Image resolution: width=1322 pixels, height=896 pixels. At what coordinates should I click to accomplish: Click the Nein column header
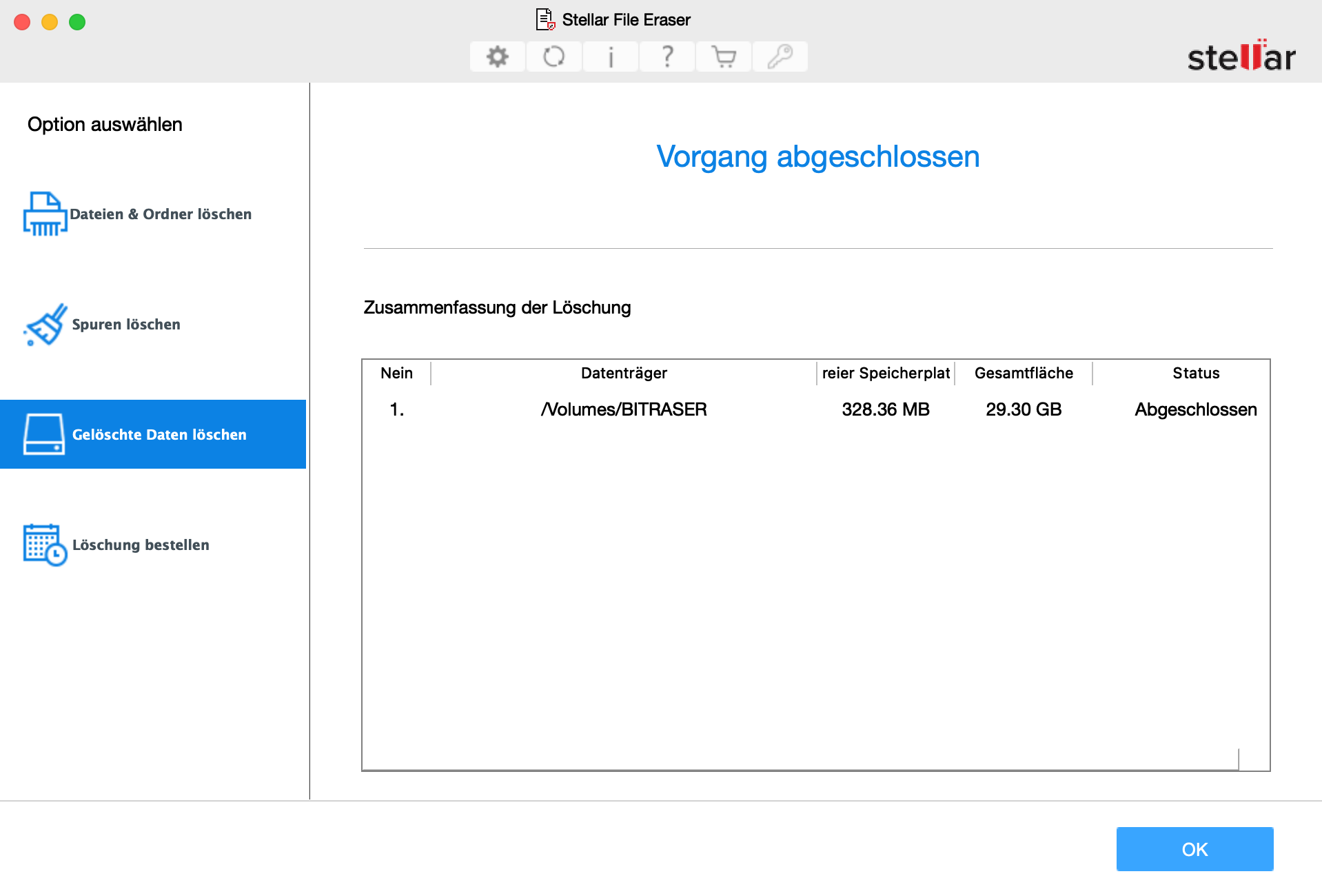tap(397, 373)
